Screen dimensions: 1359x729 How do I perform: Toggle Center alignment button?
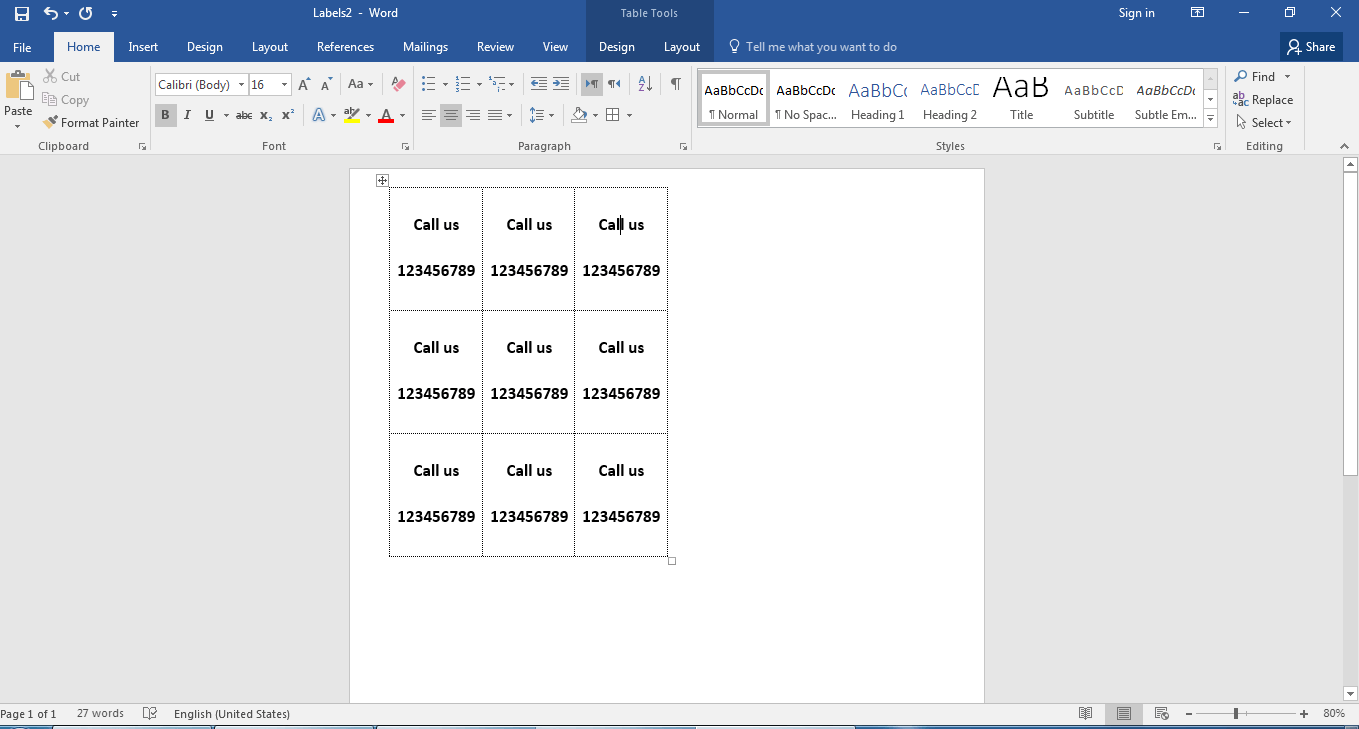tap(451, 115)
